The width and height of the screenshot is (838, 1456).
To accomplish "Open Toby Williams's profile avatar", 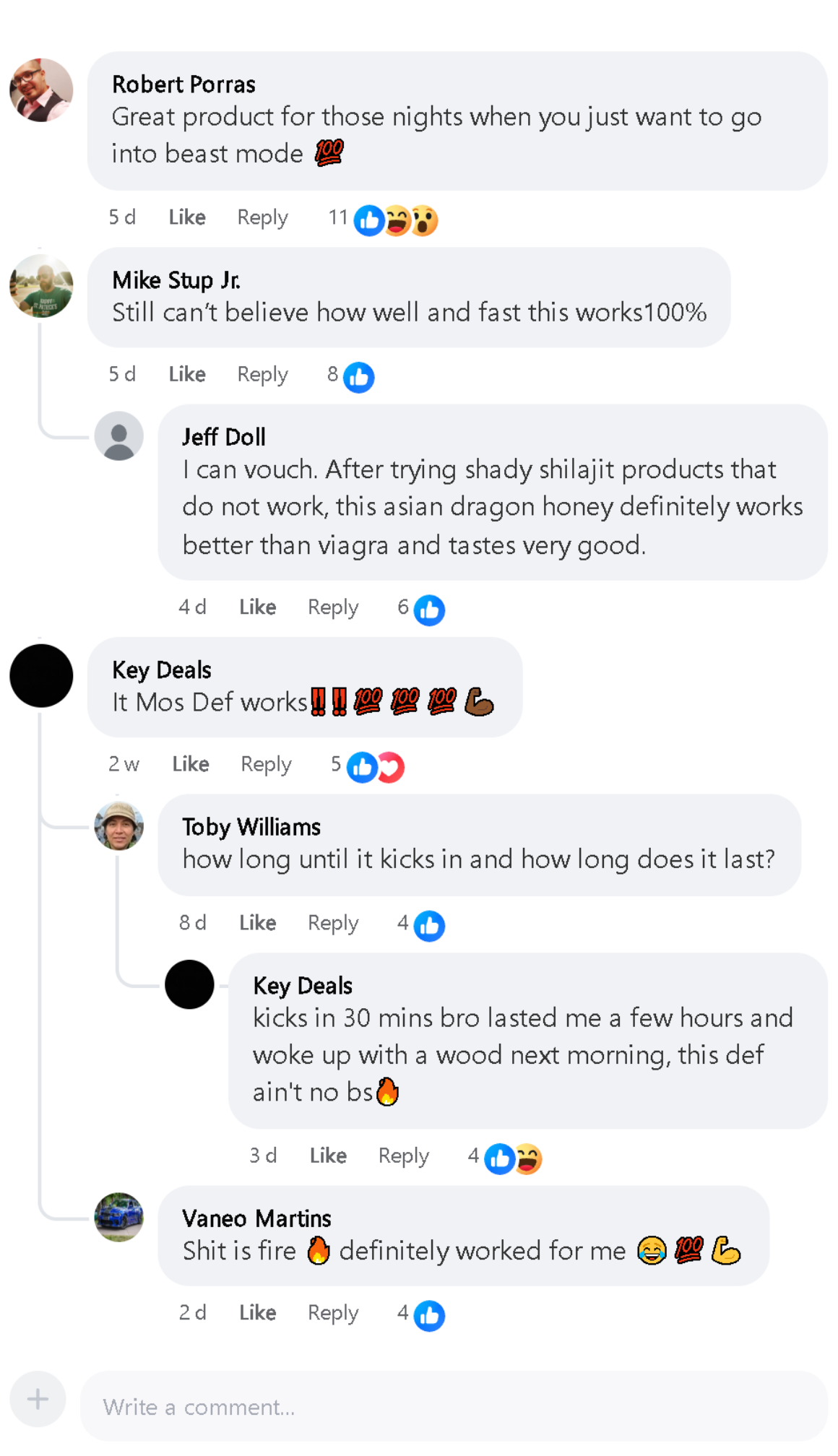I will (x=119, y=825).
